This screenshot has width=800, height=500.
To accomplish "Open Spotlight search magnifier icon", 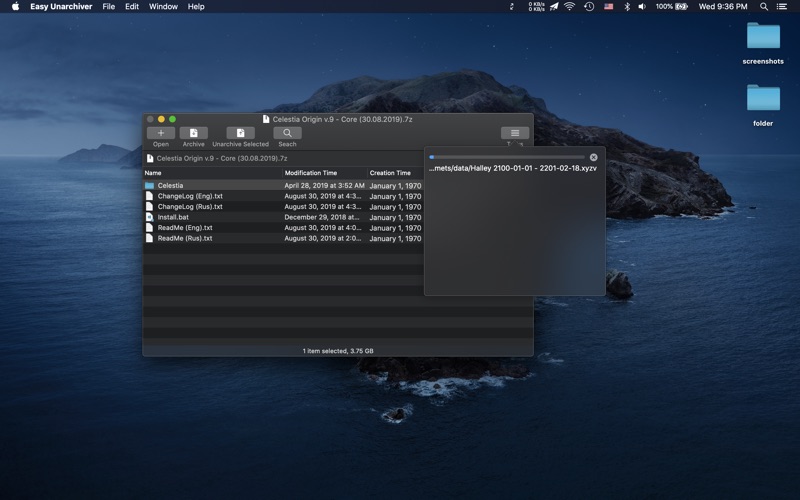I will [764, 7].
